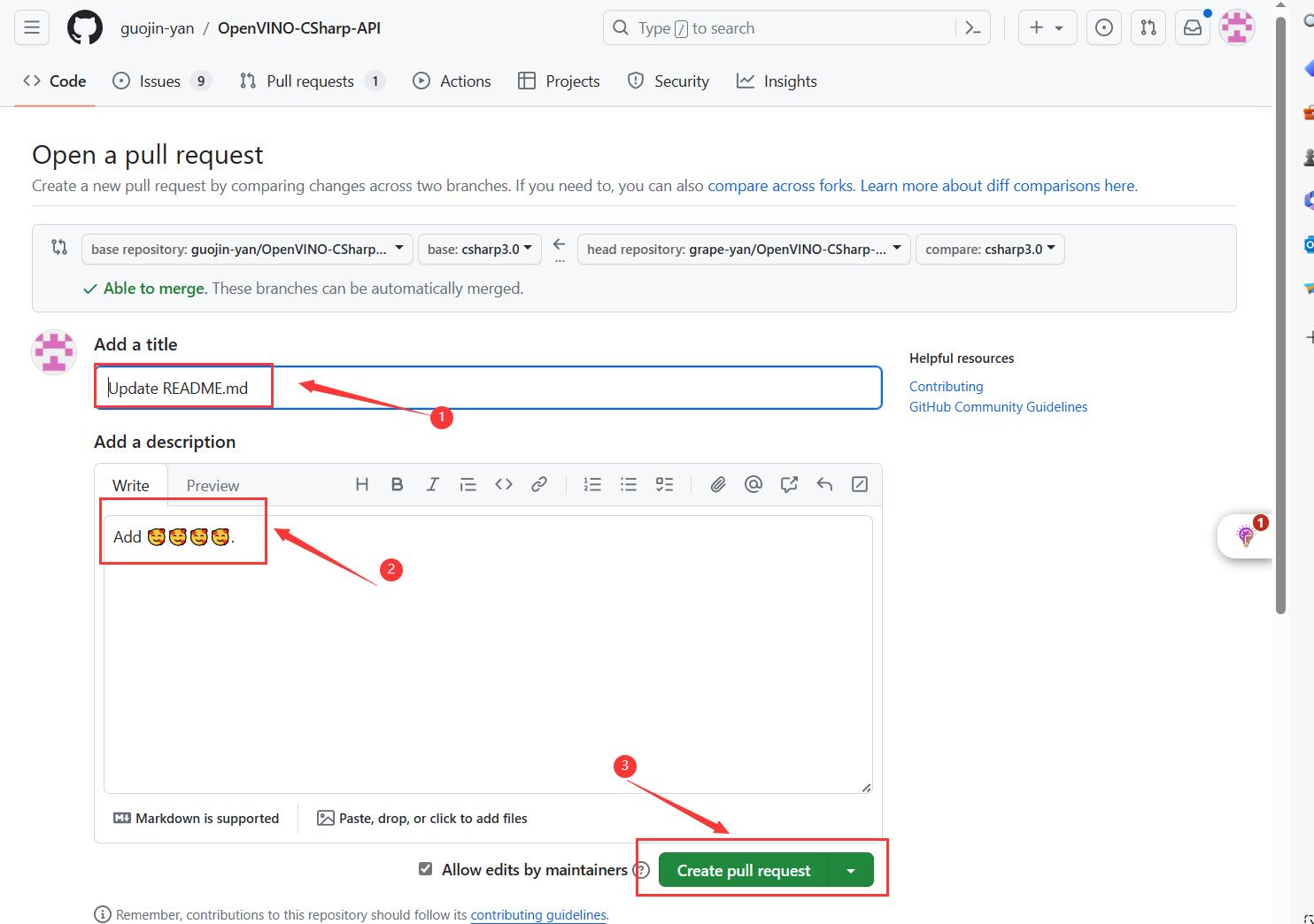View your issues icon in header
1314x924 pixels.
tap(1103, 27)
